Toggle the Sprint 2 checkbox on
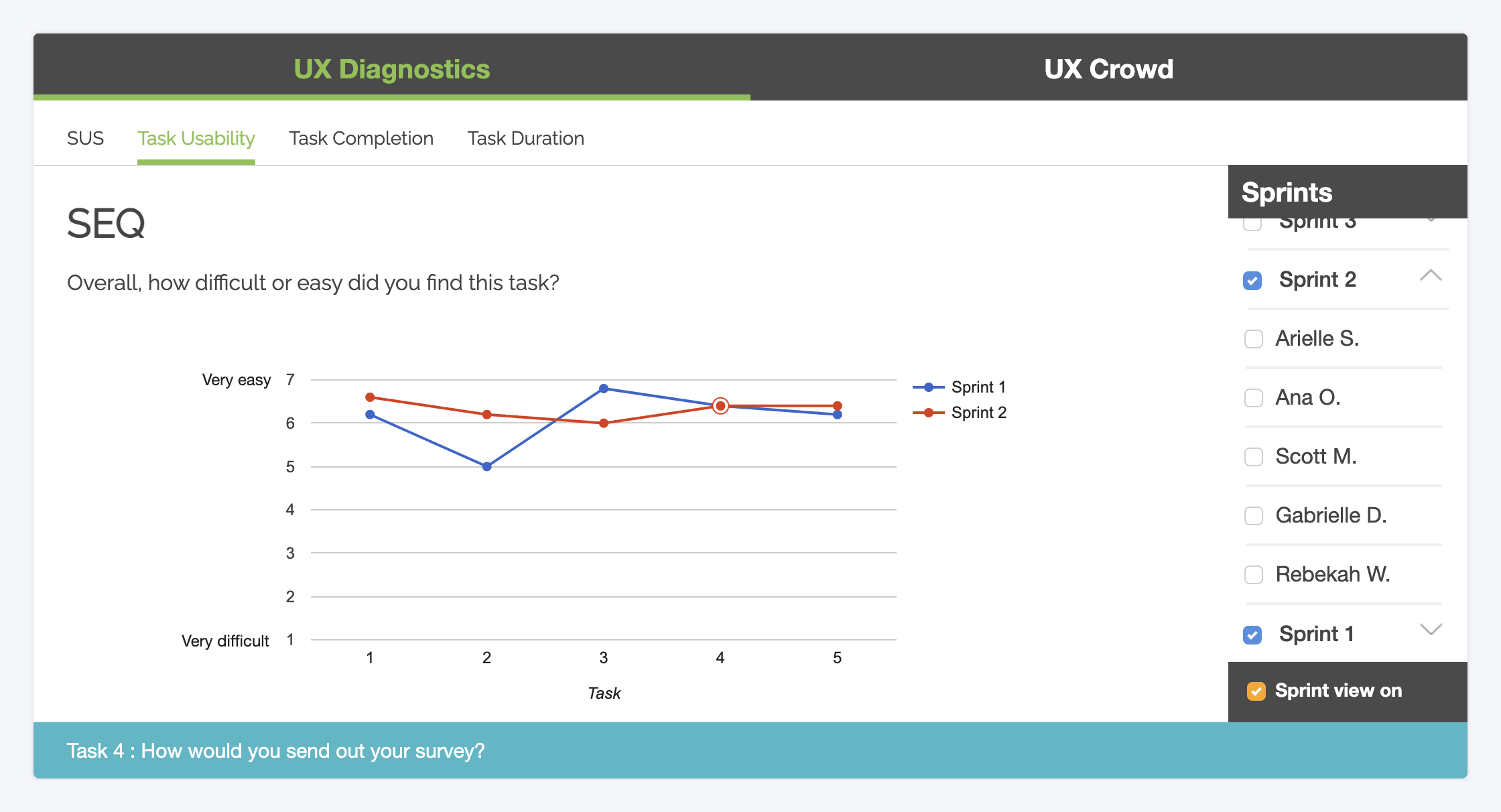1501x812 pixels. pyautogui.click(x=1253, y=279)
